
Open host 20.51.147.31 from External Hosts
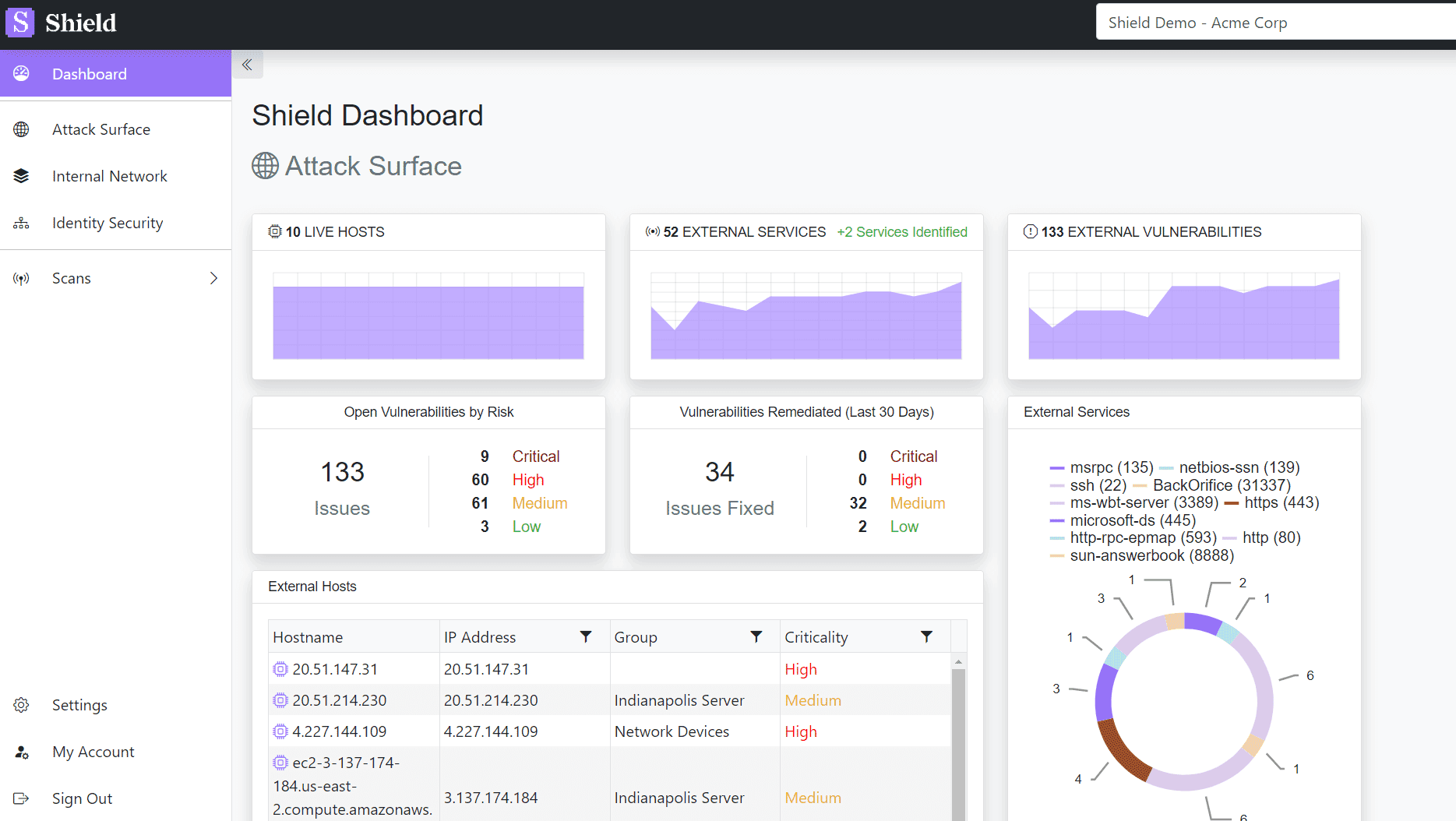335,669
